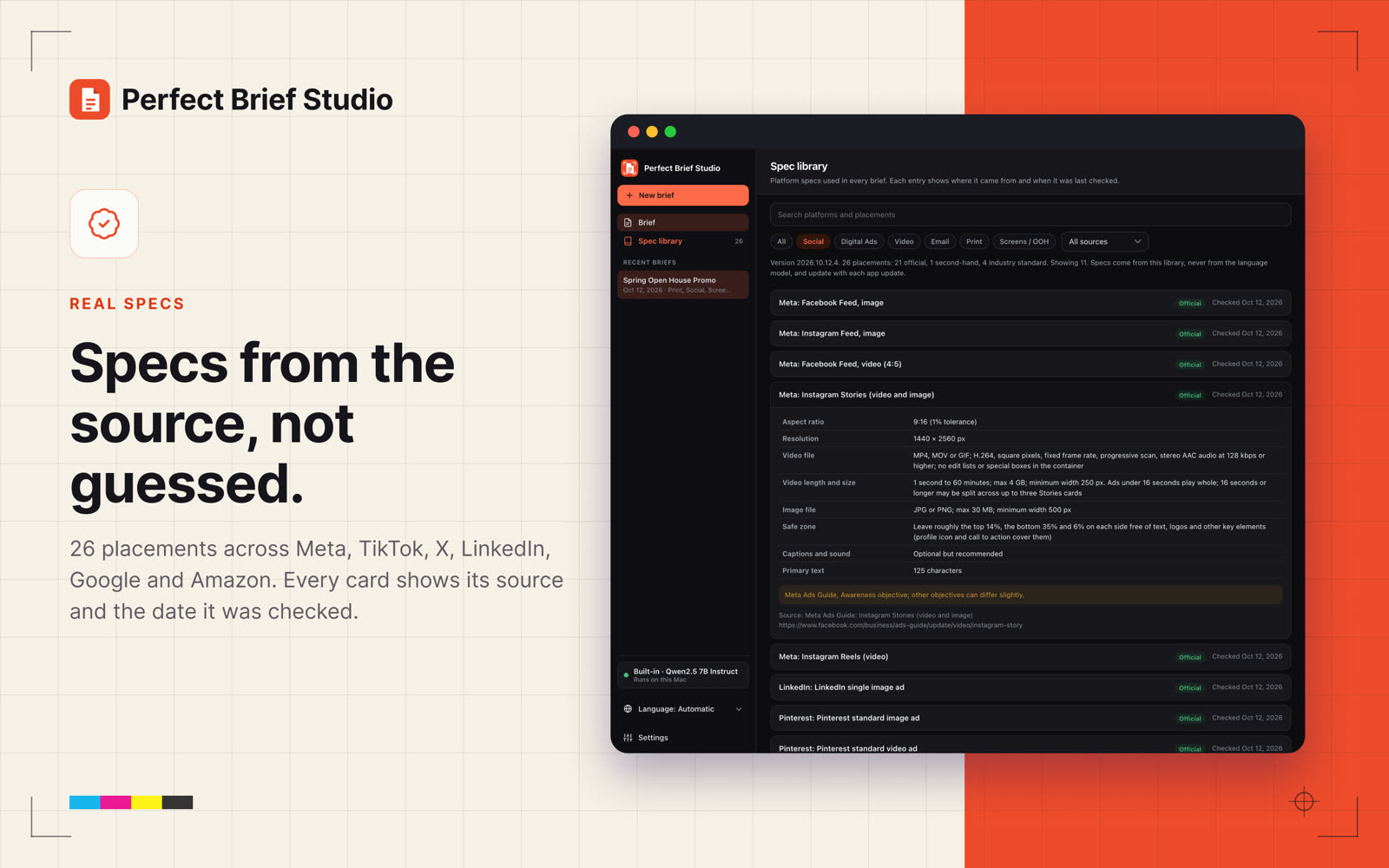This screenshot has width=1389, height=868.
Task: Click the magenta color swatch
Action: (115, 802)
